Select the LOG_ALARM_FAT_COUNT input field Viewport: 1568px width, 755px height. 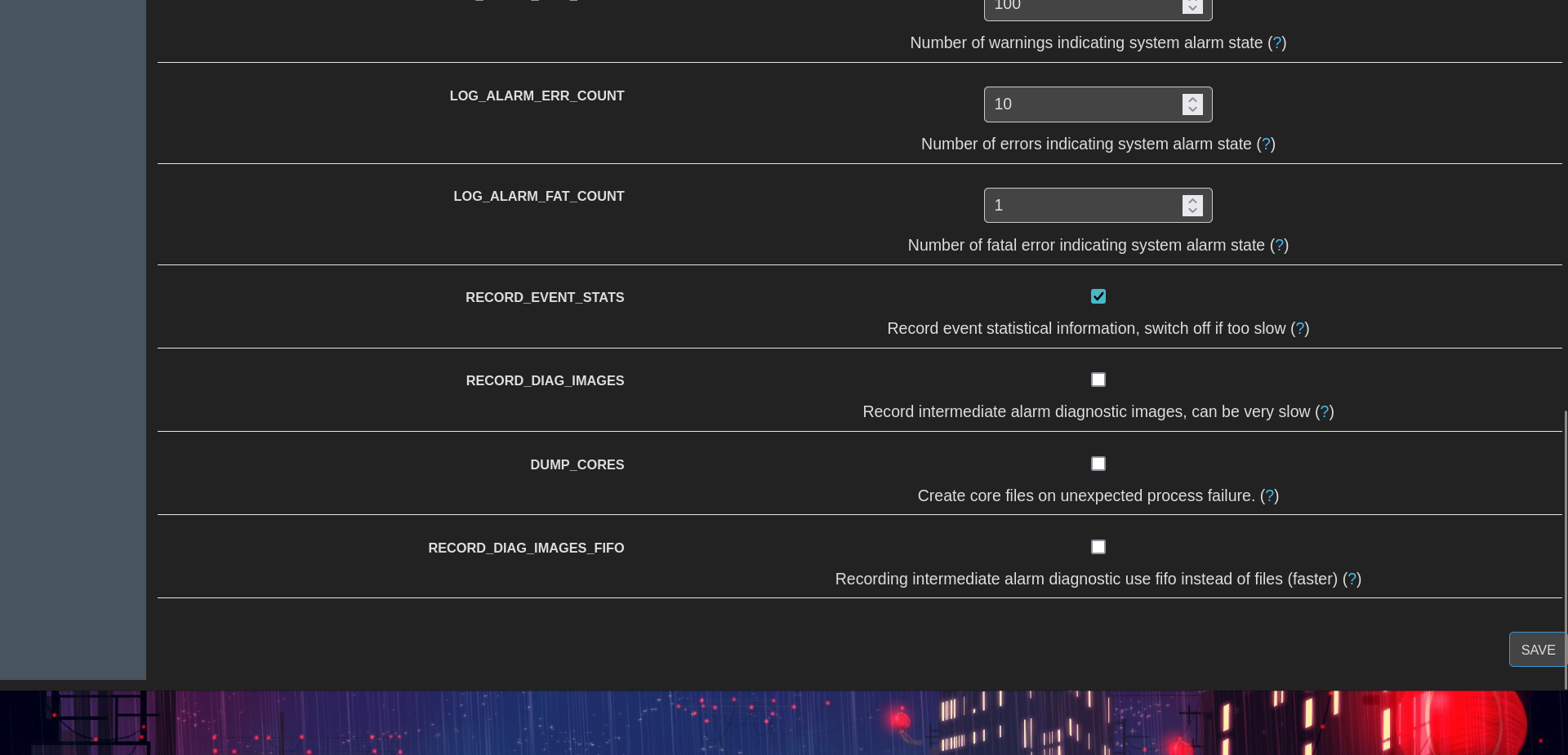pos(1078,205)
